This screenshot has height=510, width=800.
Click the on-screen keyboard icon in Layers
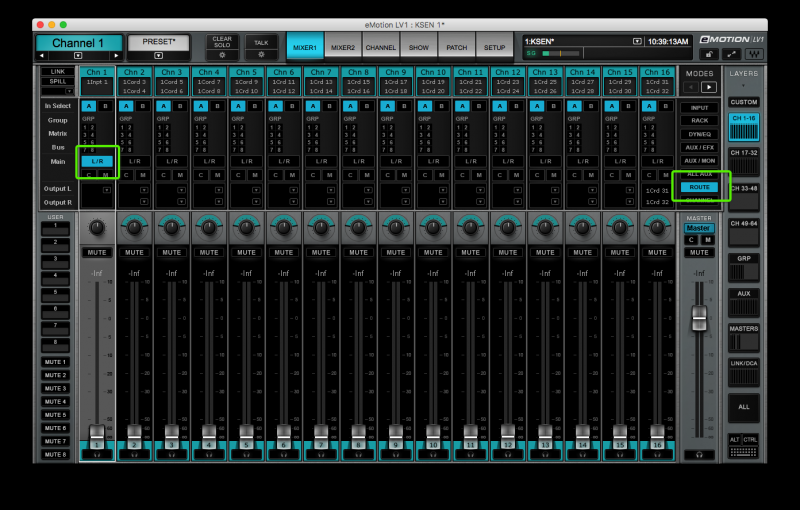click(x=743, y=452)
